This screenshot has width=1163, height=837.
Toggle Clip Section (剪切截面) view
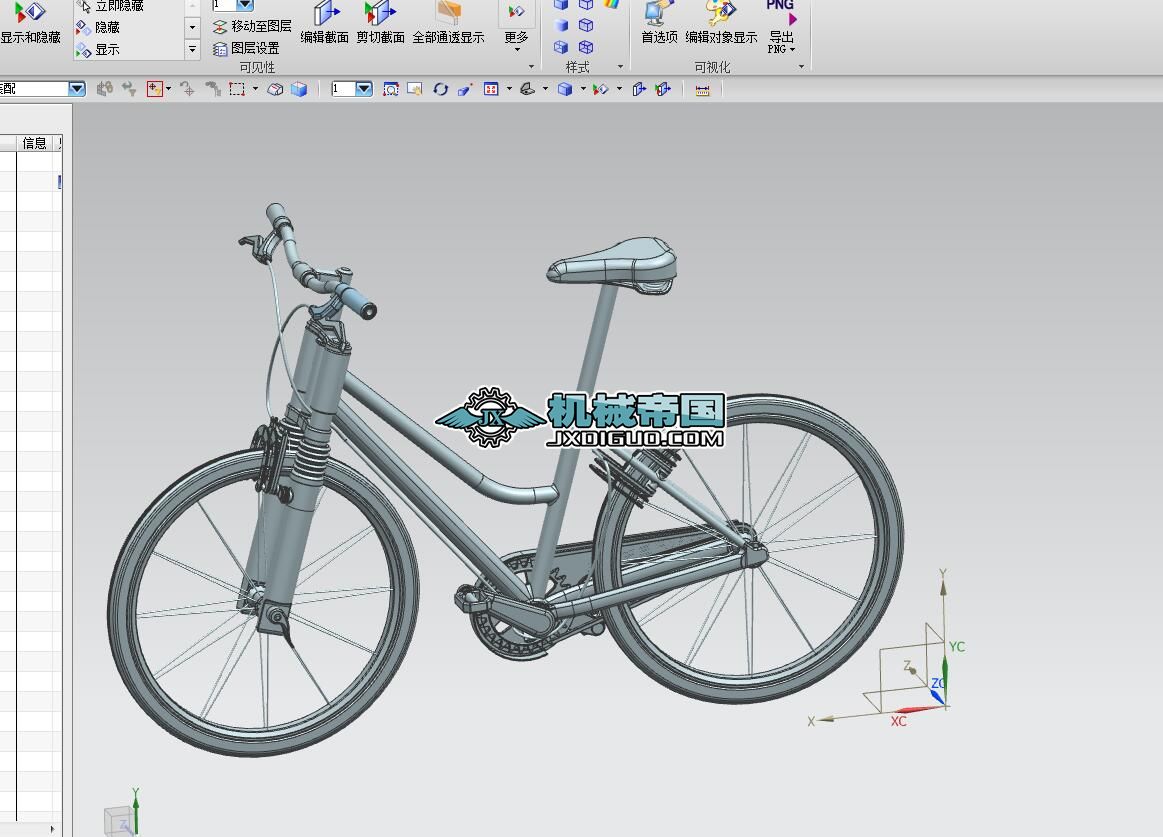point(380,23)
